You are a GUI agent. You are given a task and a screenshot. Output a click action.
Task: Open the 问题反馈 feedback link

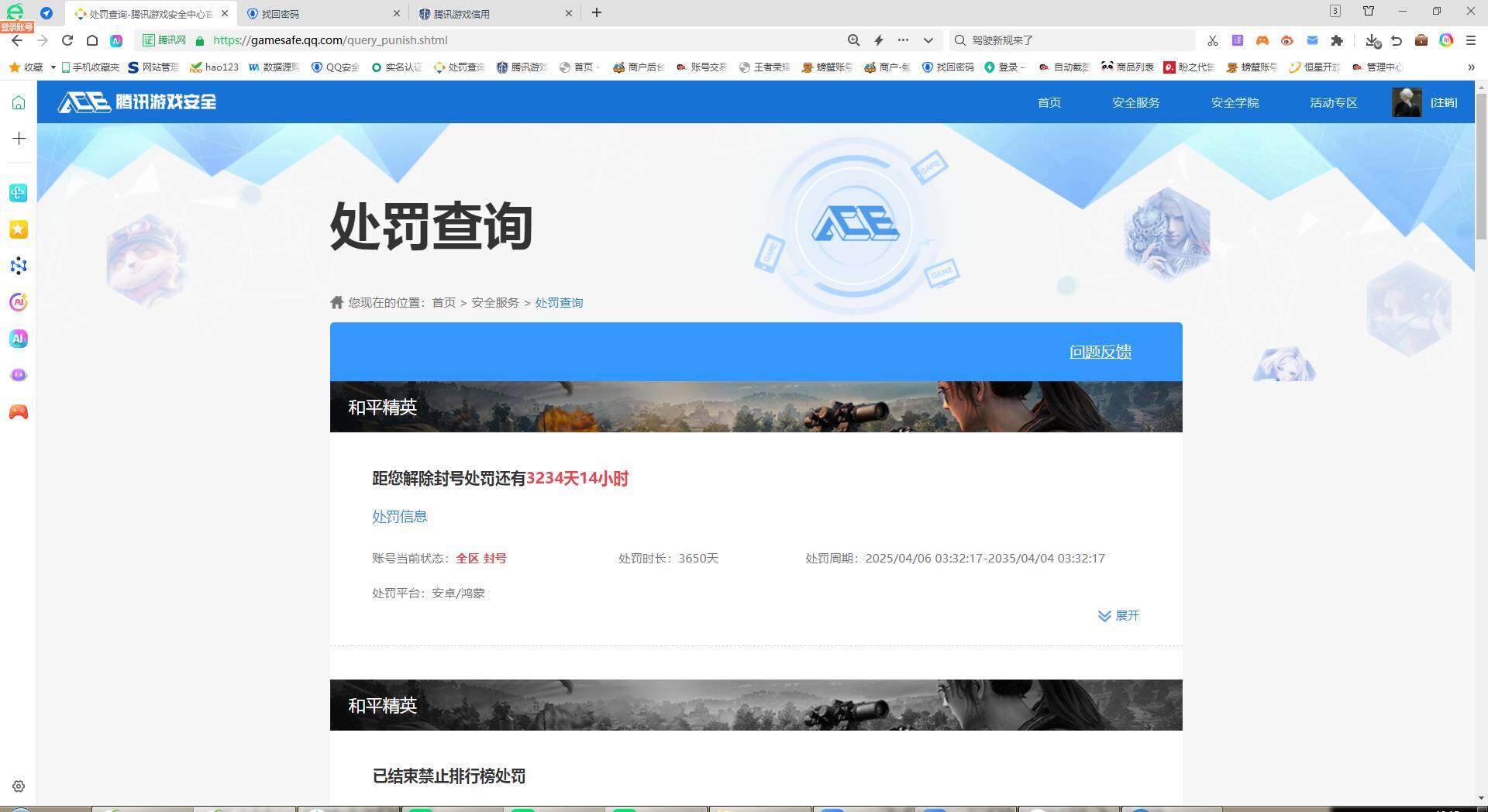tap(1100, 352)
